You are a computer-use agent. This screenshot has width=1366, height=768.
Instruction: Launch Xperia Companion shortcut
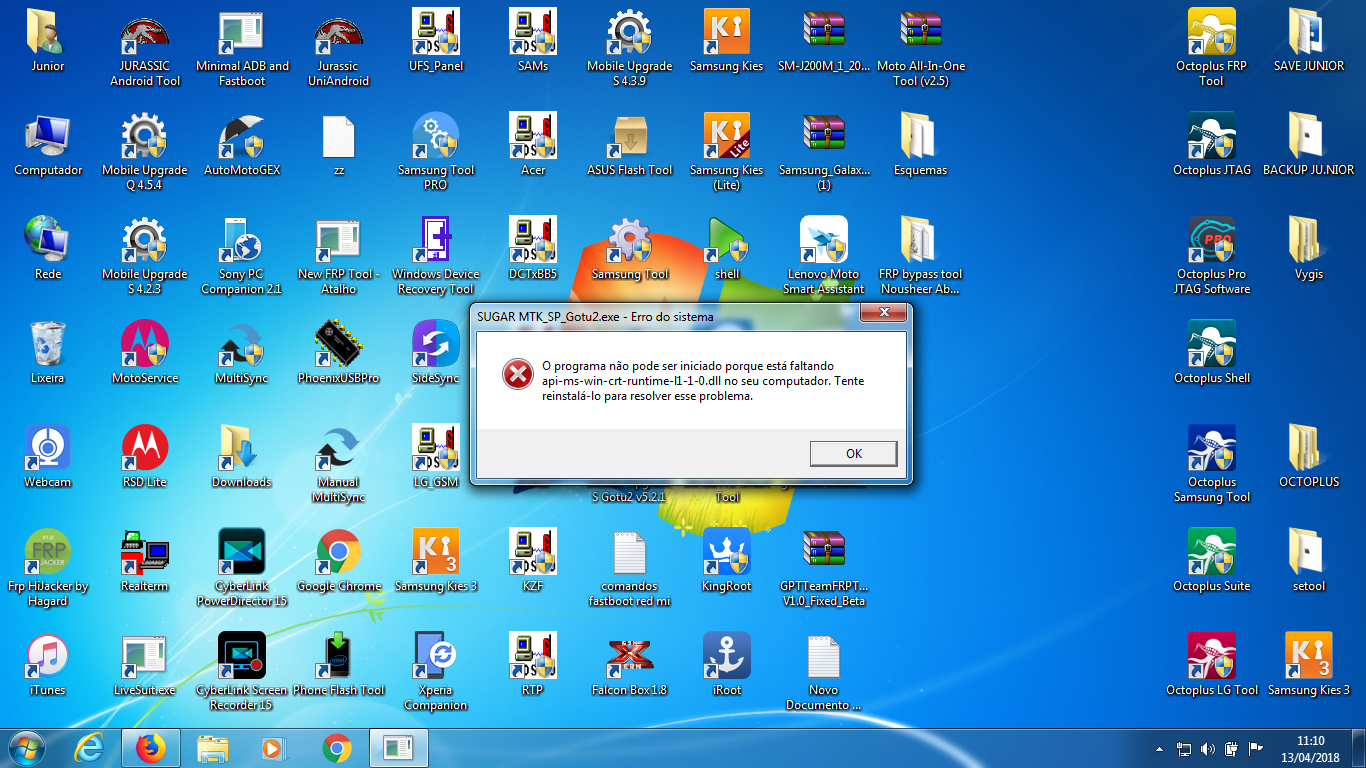tap(436, 672)
